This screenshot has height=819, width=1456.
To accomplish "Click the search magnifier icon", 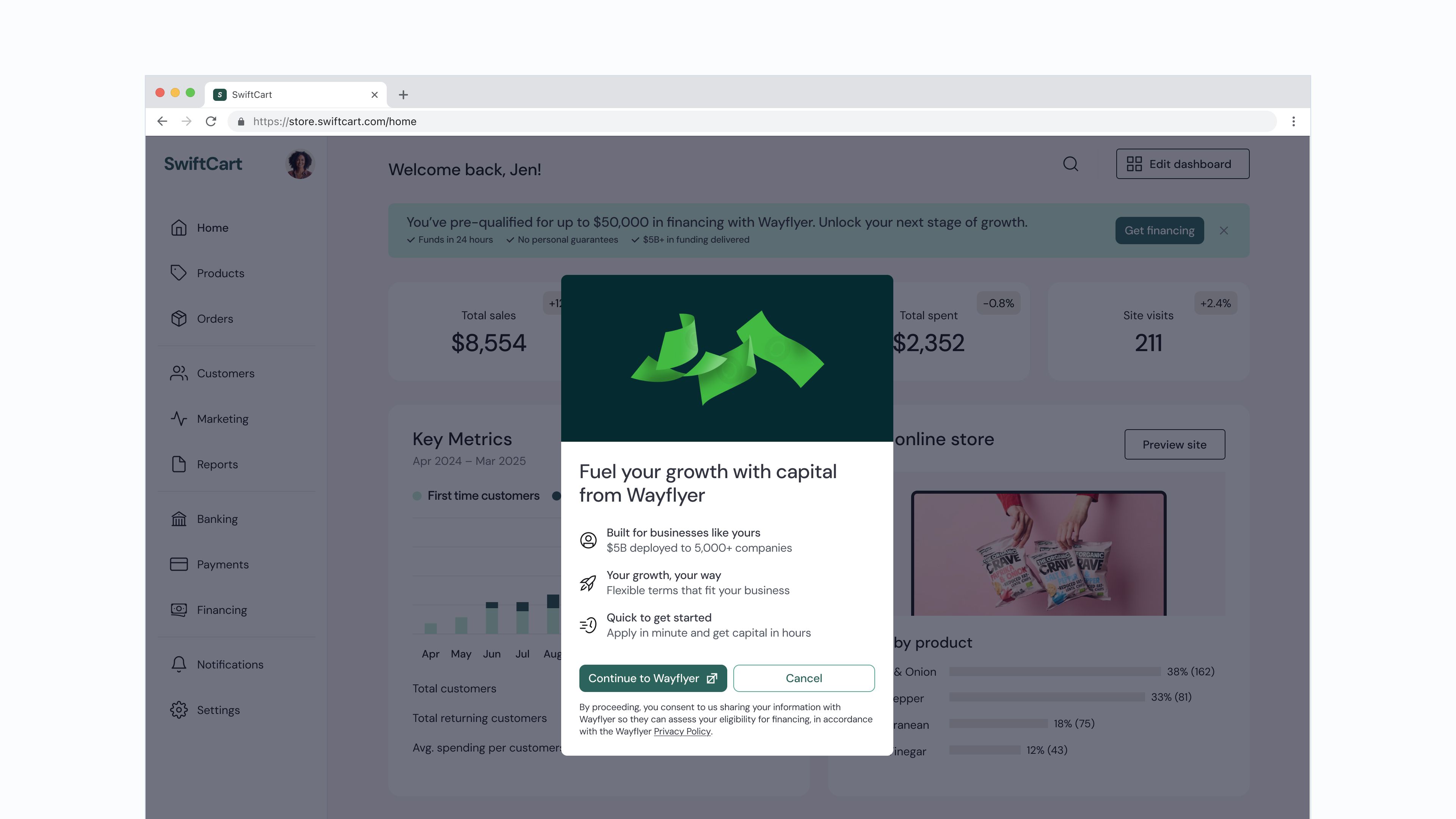I will [1070, 164].
